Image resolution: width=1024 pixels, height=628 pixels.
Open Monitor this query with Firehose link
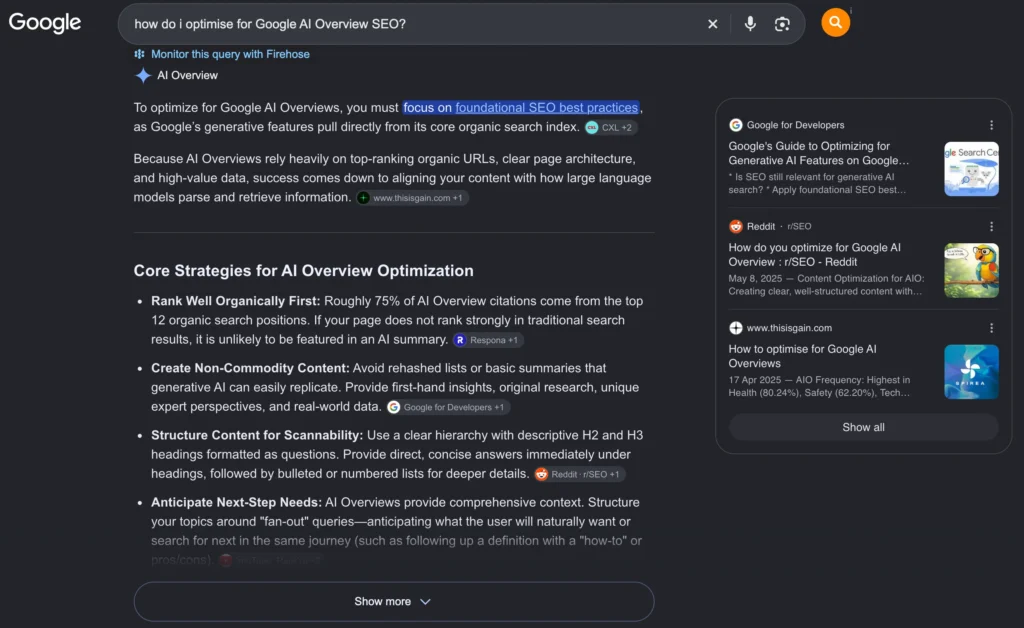230,54
